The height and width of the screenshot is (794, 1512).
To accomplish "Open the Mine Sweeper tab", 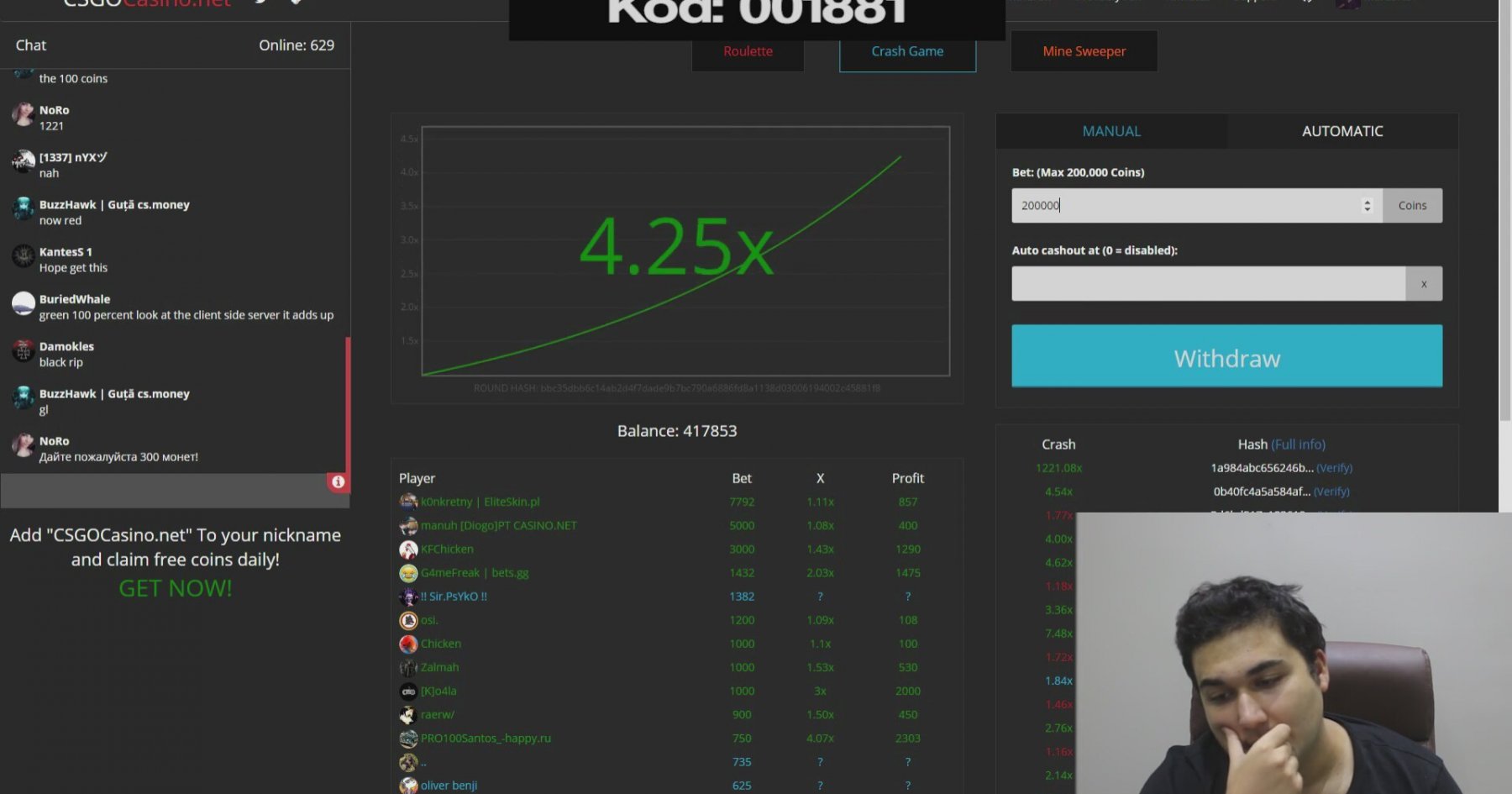I will point(1084,51).
